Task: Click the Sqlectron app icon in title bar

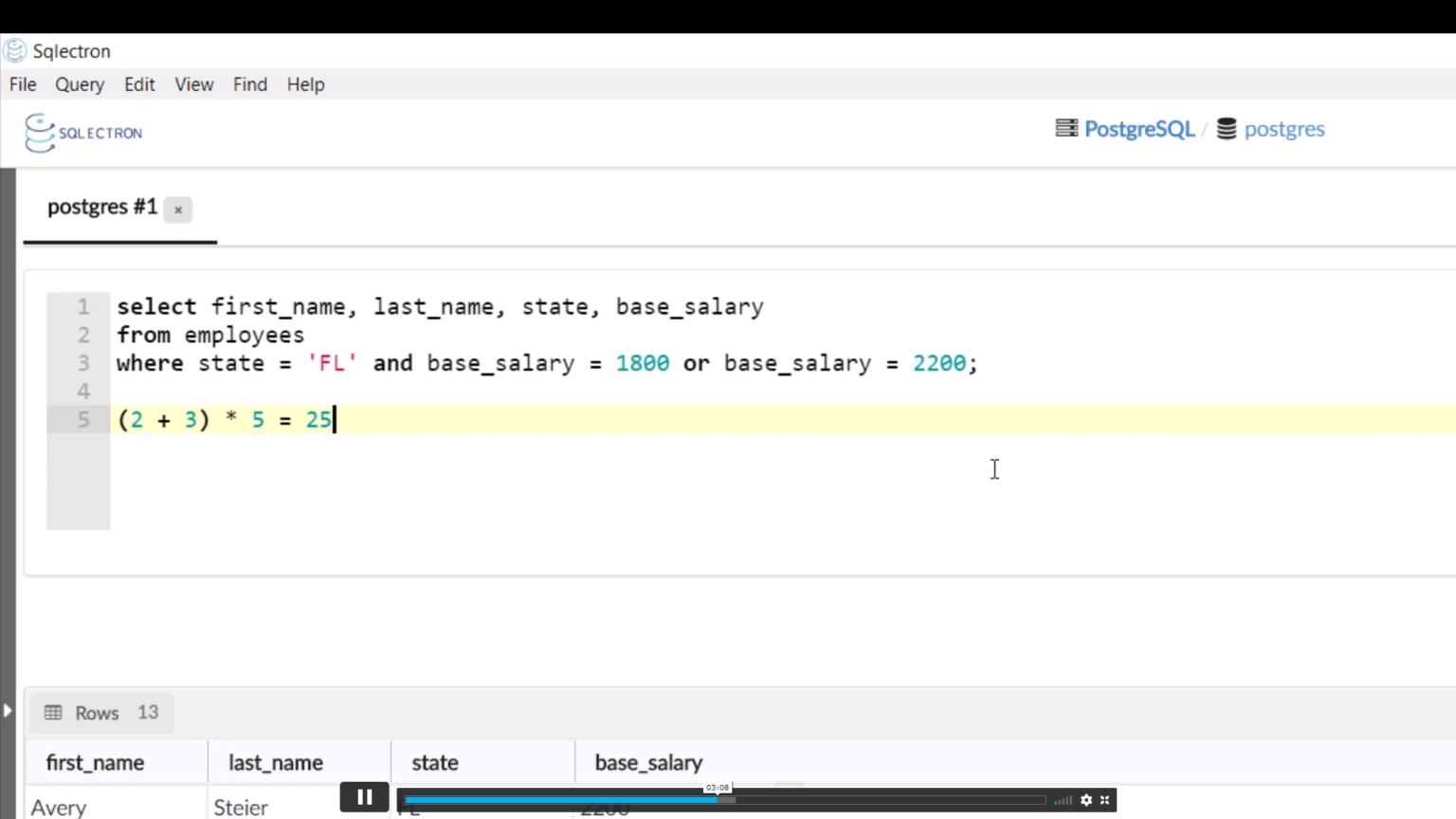Action: point(14,50)
